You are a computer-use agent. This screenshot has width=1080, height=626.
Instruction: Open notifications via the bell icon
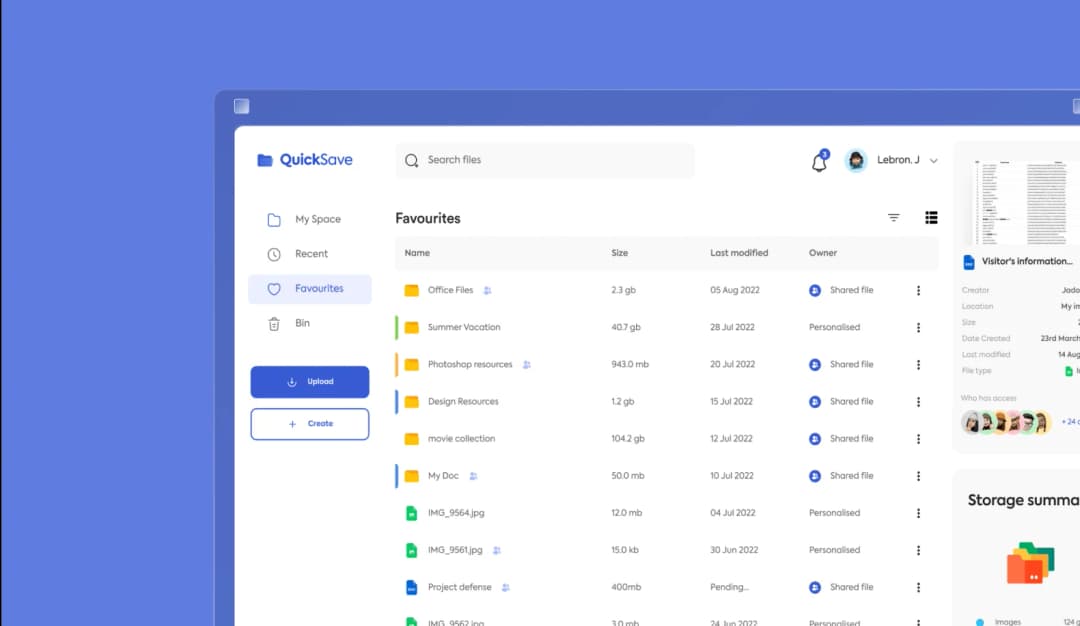tap(819, 161)
